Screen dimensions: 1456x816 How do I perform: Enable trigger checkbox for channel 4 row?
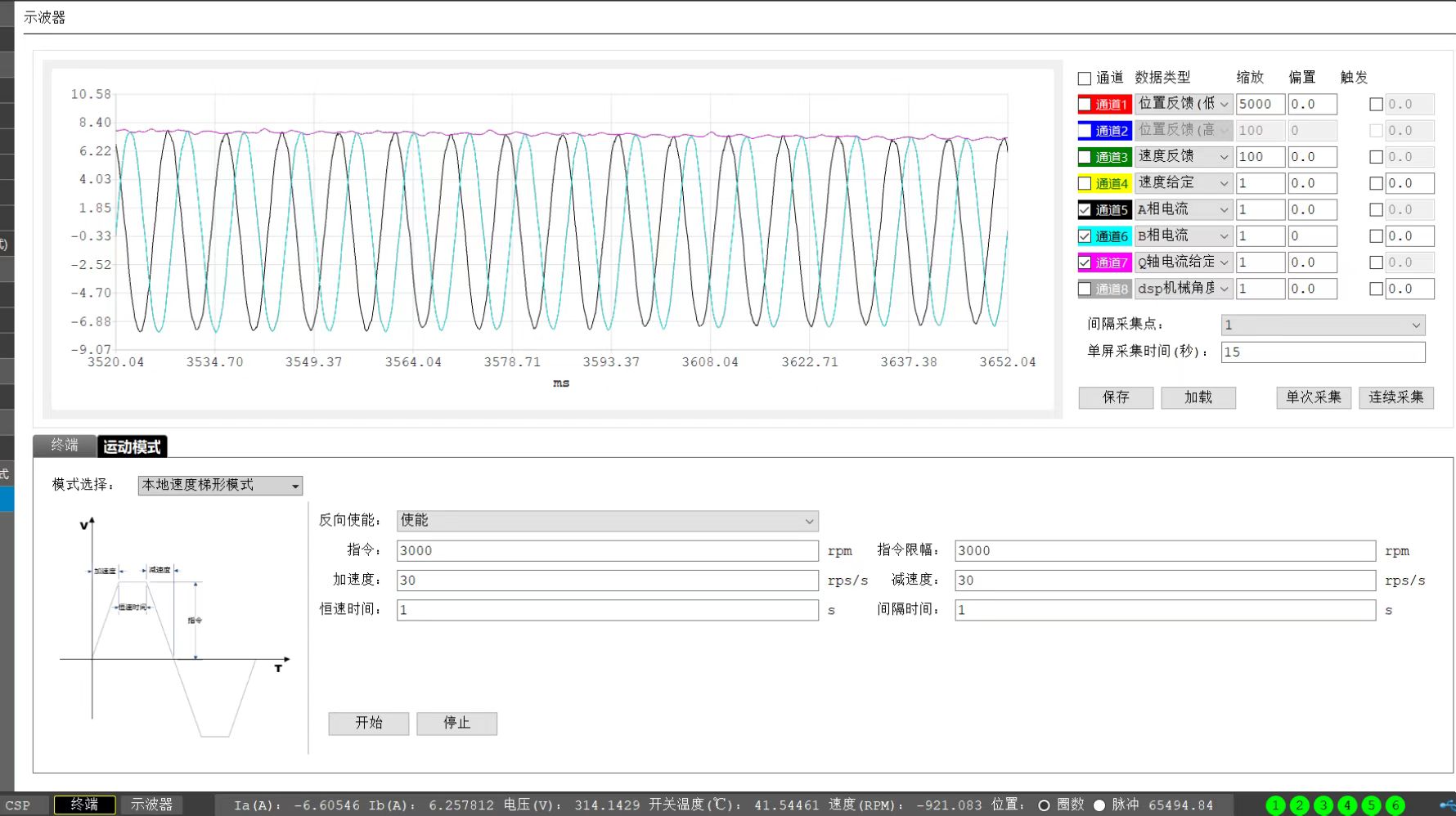pyautogui.click(x=1376, y=183)
